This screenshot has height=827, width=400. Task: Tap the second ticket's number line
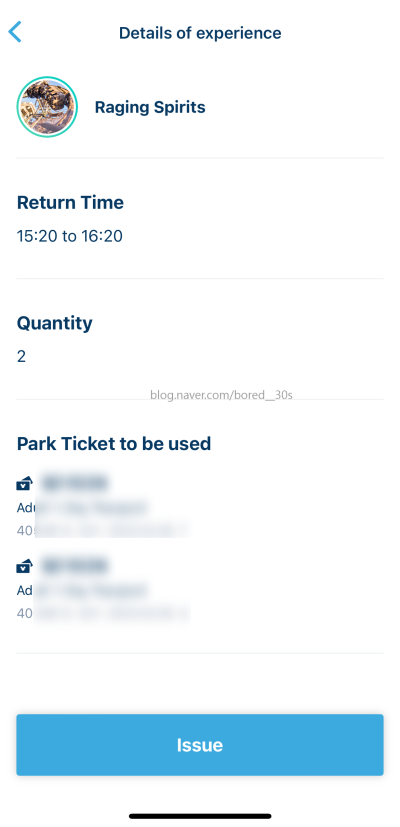coord(103,613)
